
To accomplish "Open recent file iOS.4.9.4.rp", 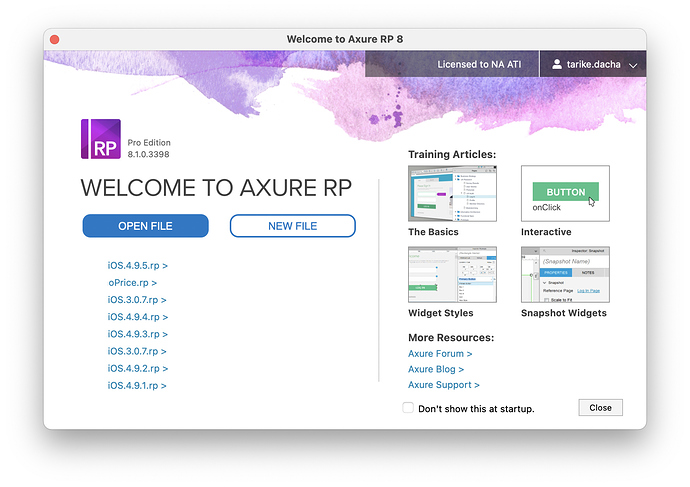I will 137,317.
